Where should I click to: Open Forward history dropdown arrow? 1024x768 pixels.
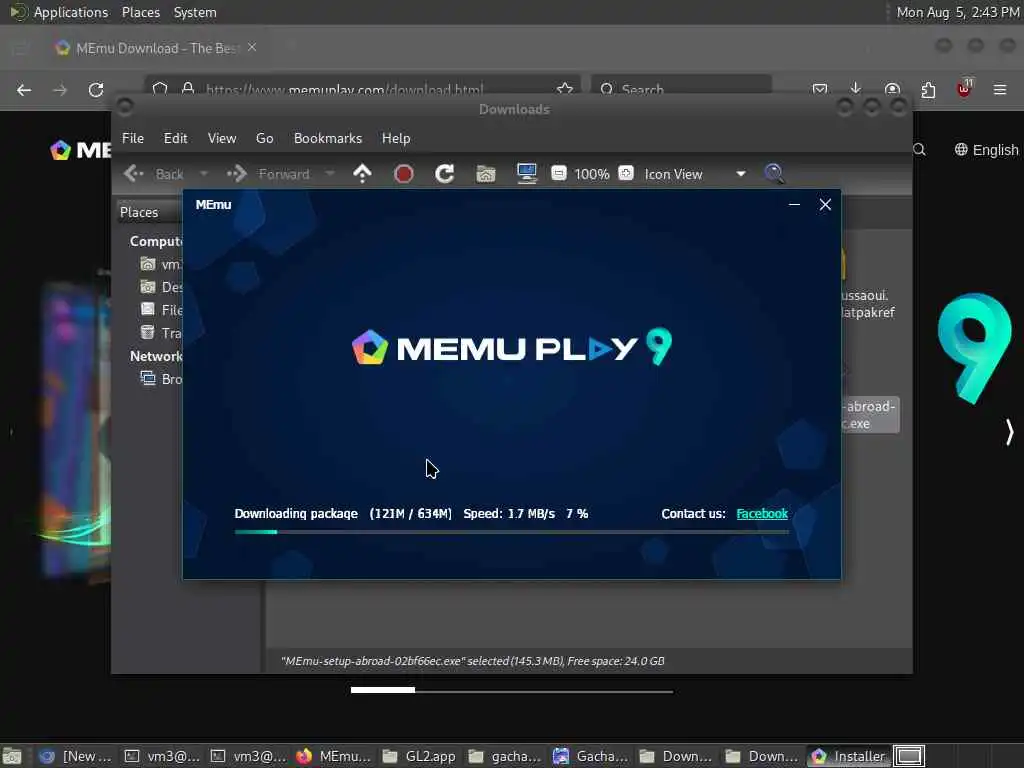330,174
